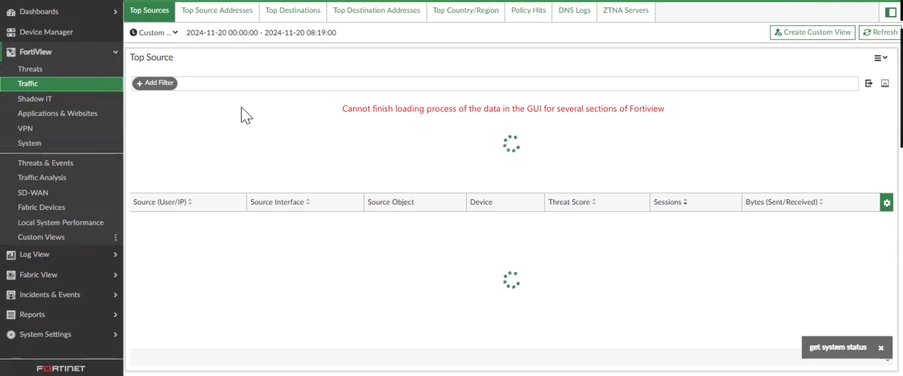Click the Log View sidebar icon

click(10, 255)
